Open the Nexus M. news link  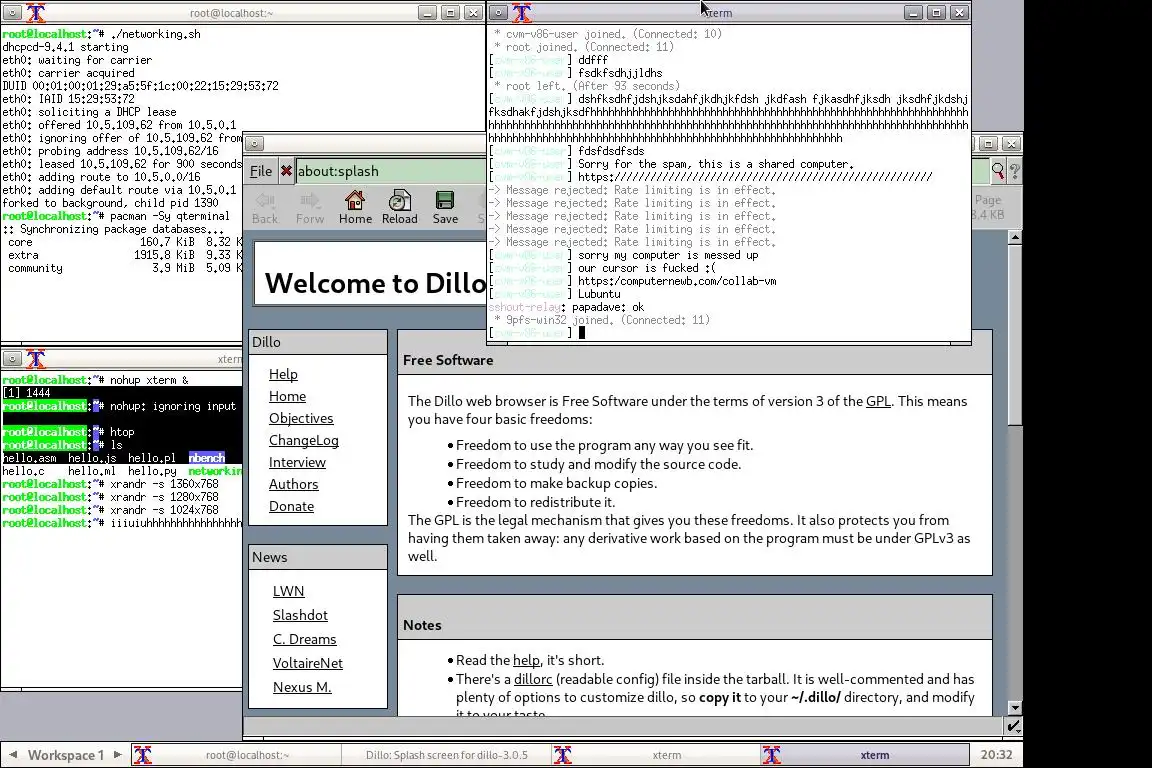point(302,687)
